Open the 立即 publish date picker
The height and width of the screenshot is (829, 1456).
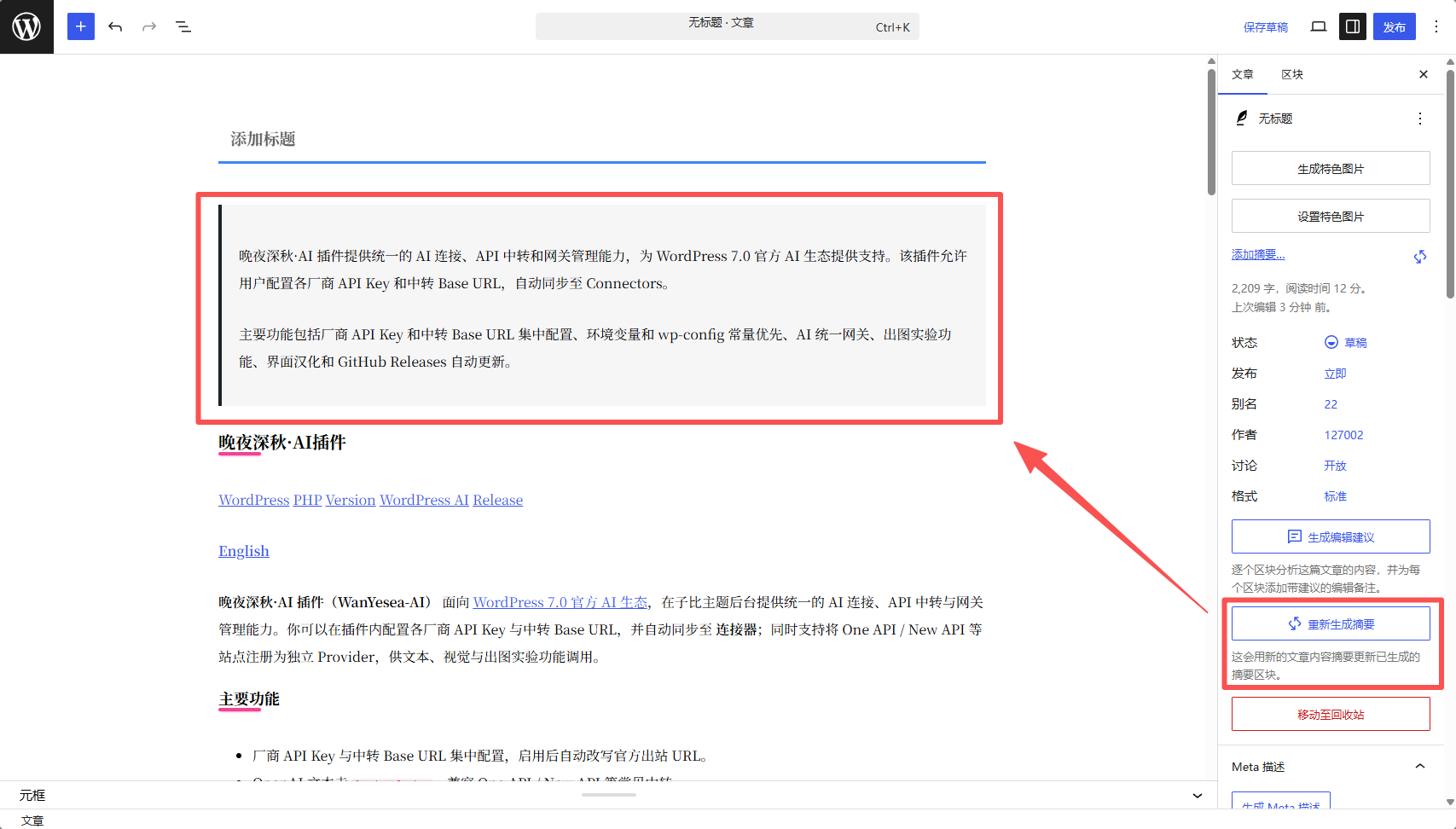click(x=1335, y=374)
